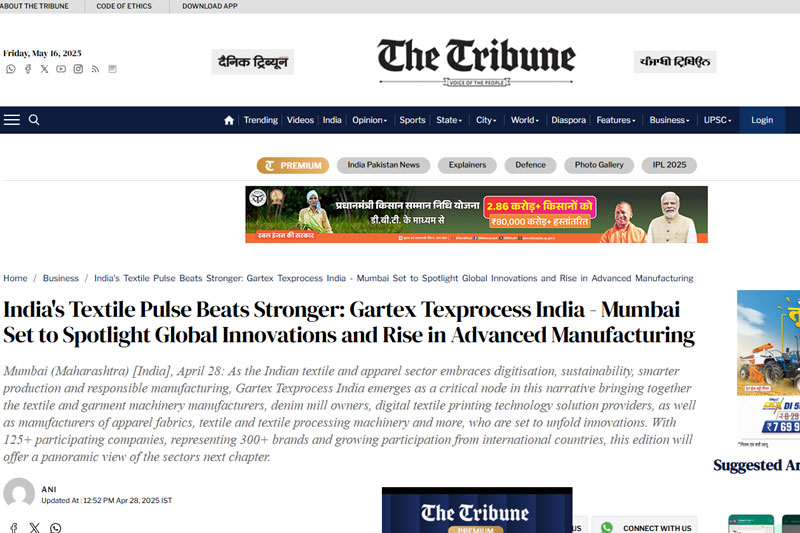This screenshot has width=800, height=533.
Task: Expand the World dropdown
Action: (524, 120)
